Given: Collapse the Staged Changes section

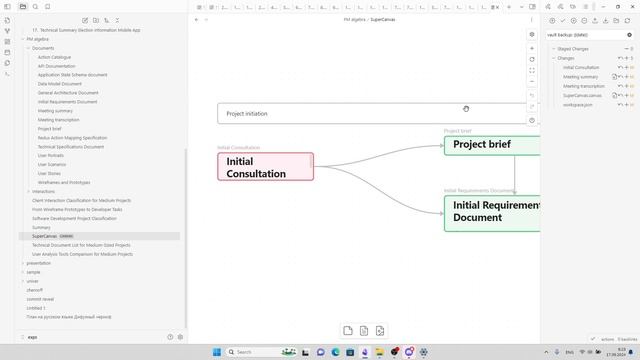Looking at the screenshot, I should click(x=554, y=49).
